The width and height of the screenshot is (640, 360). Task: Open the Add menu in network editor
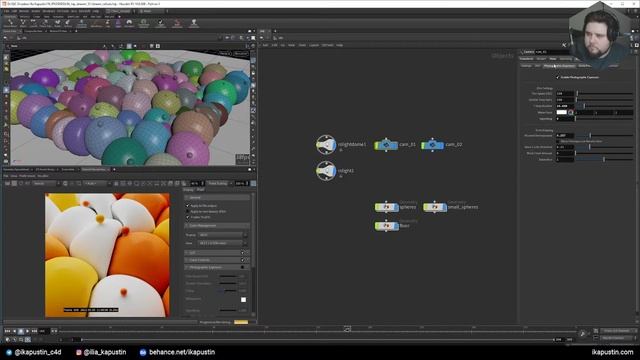(265, 45)
